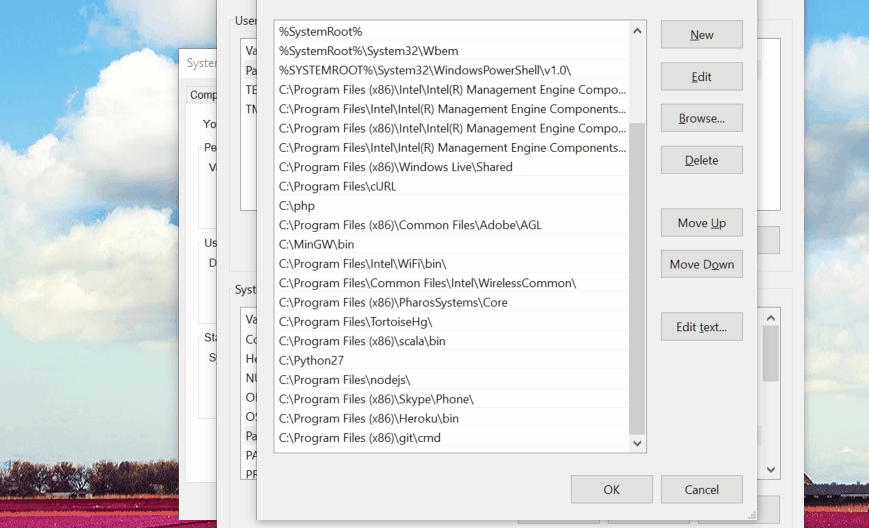Image resolution: width=869 pixels, height=528 pixels.
Task: Click the system variables scrollbar down arrow
Action: point(771,470)
